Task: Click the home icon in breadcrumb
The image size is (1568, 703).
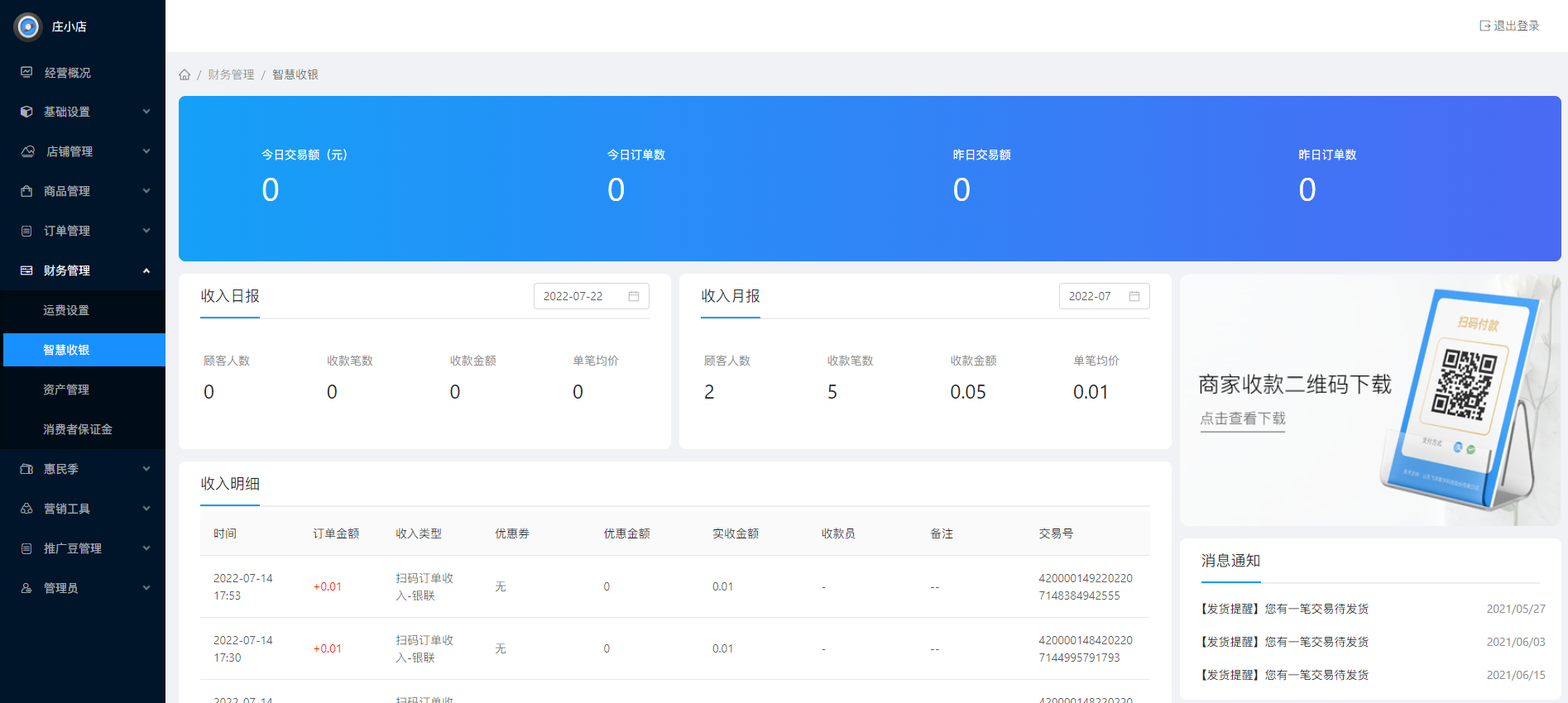Action: (185, 74)
